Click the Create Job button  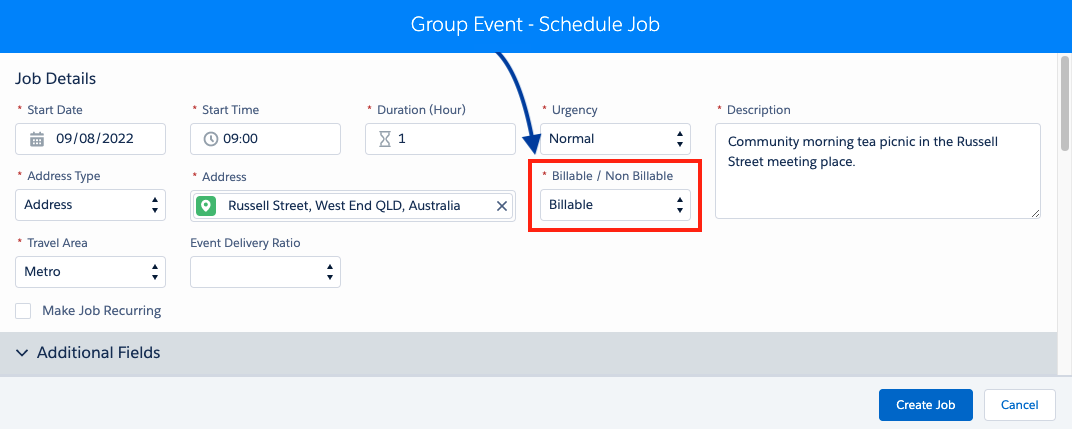[x=926, y=405]
